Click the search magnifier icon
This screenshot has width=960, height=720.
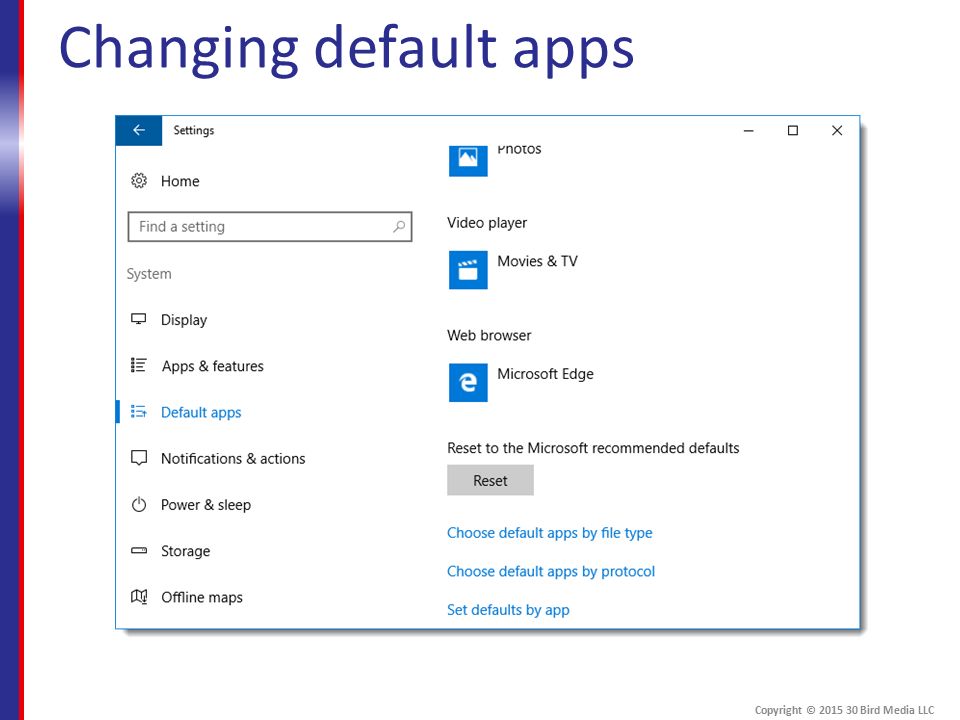(x=399, y=227)
